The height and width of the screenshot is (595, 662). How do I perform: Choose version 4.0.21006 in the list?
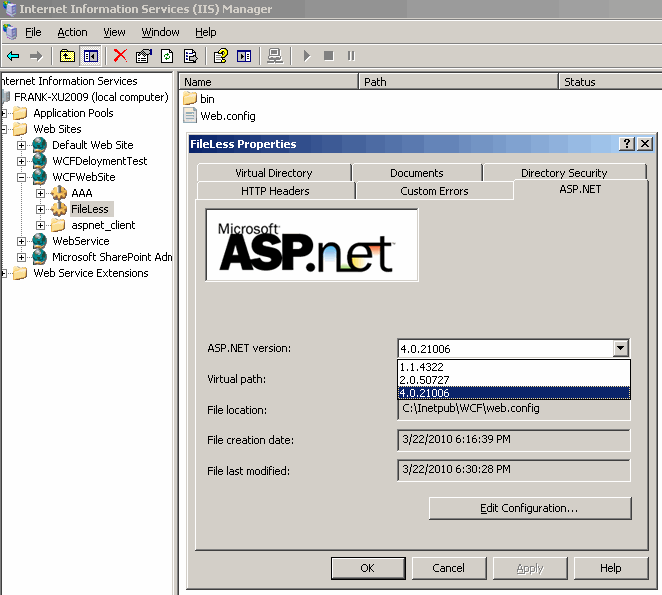[514, 393]
